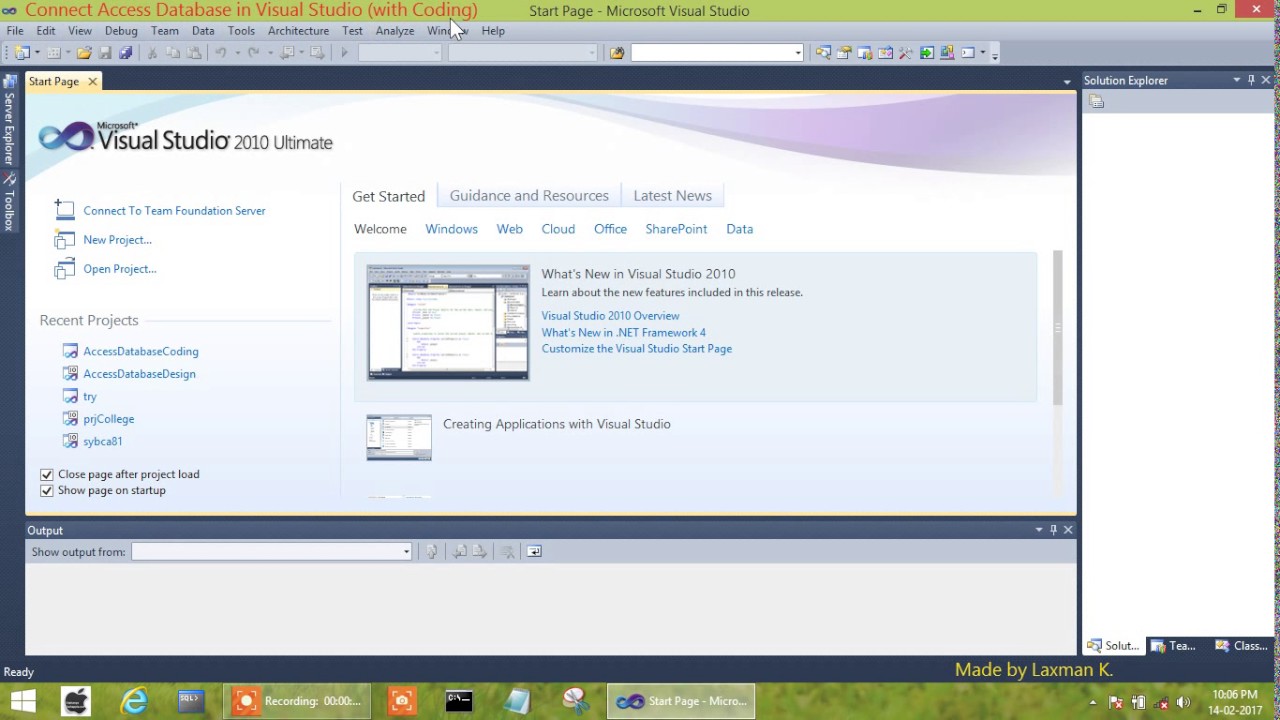
Task: Click Open Project icon on Start Page
Action: point(64,269)
